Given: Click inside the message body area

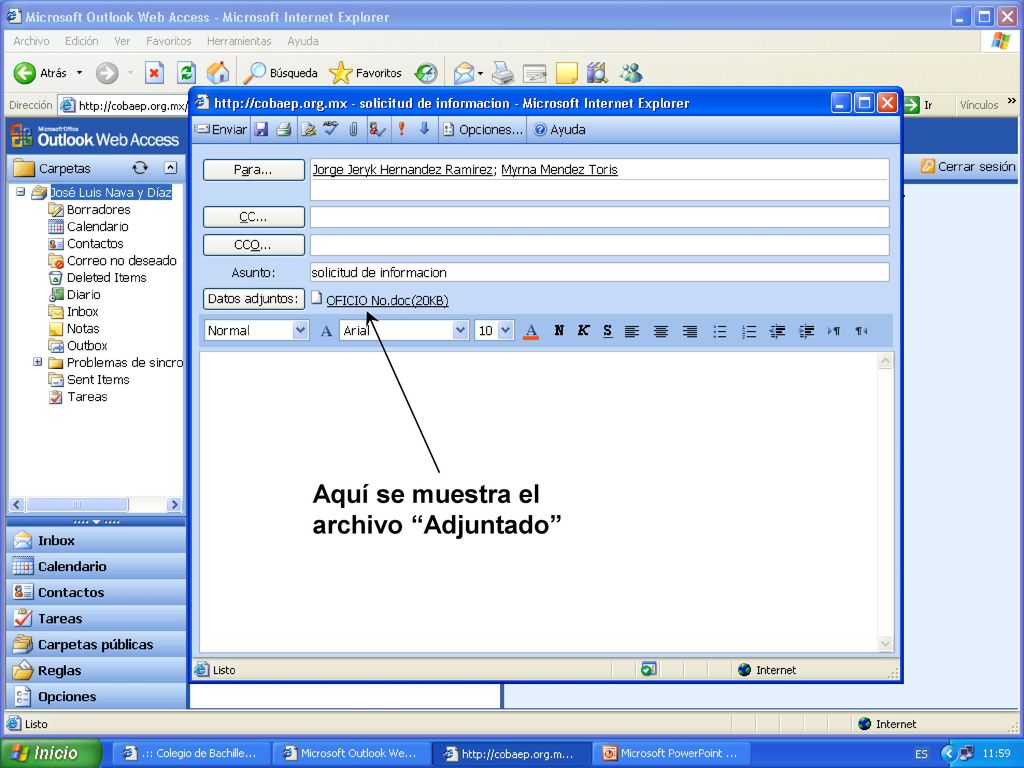Looking at the screenshot, I should click(539, 502).
